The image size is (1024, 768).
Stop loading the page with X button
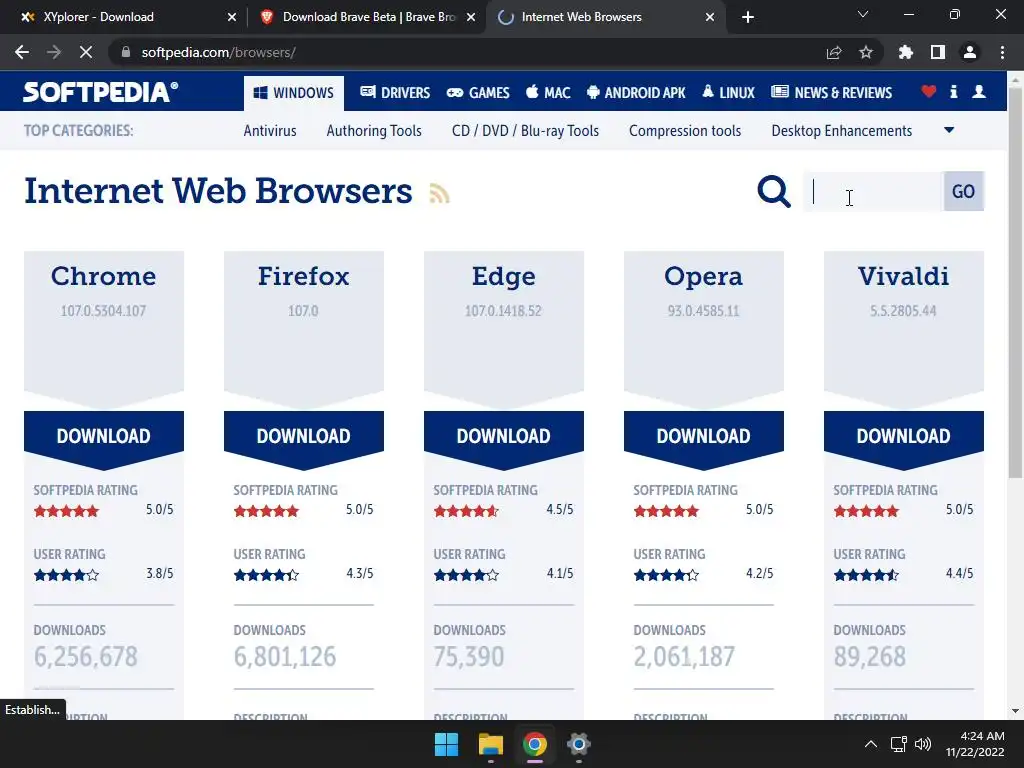point(86,52)
